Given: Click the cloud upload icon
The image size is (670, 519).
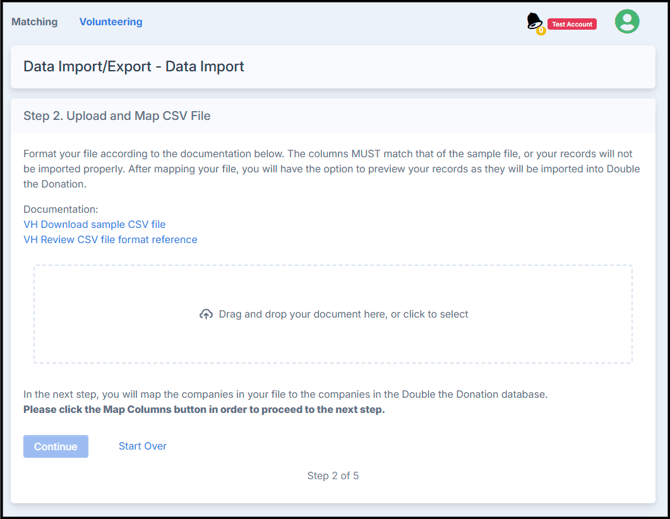Looking at the screenshot, I should coord(206,314).
